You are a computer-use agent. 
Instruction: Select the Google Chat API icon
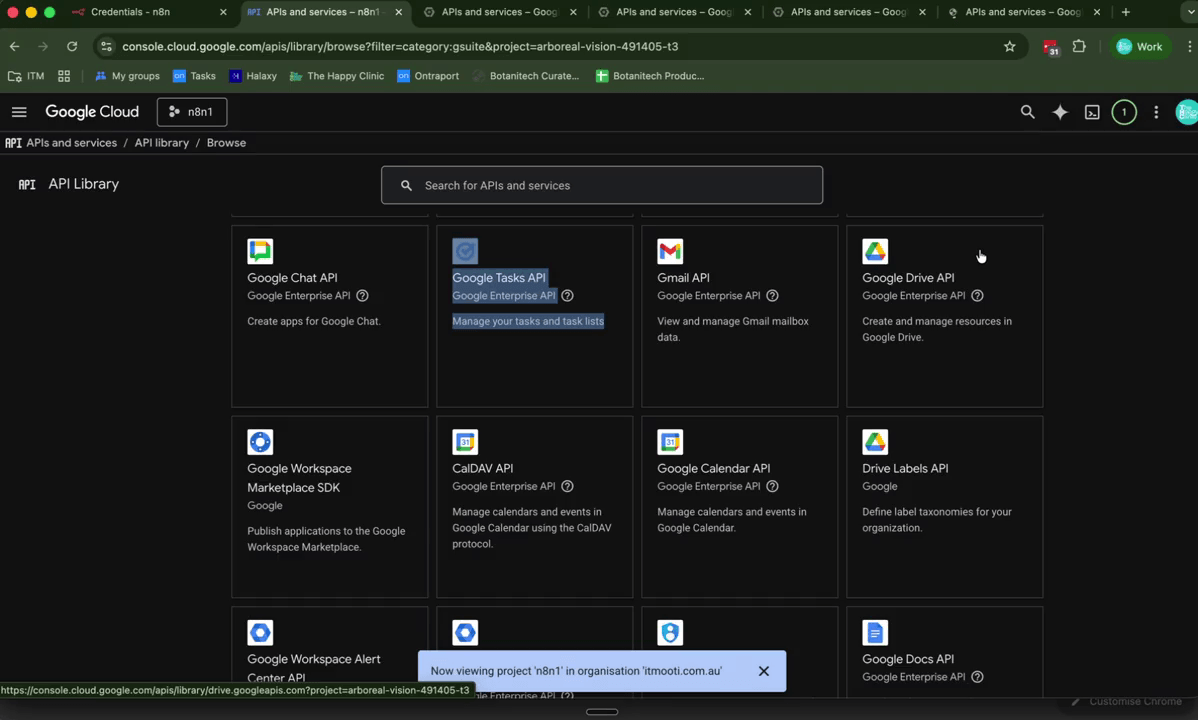tap(260, 251)
